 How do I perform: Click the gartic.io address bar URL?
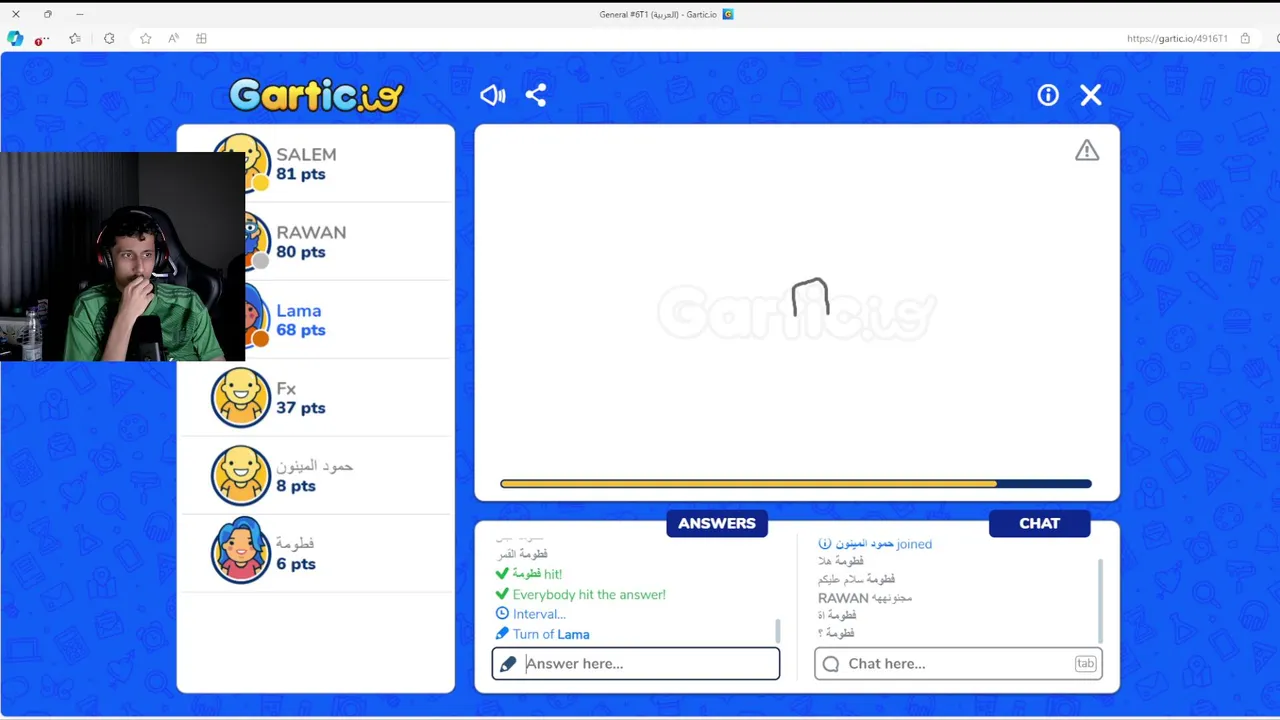(x=1177, y=38)
